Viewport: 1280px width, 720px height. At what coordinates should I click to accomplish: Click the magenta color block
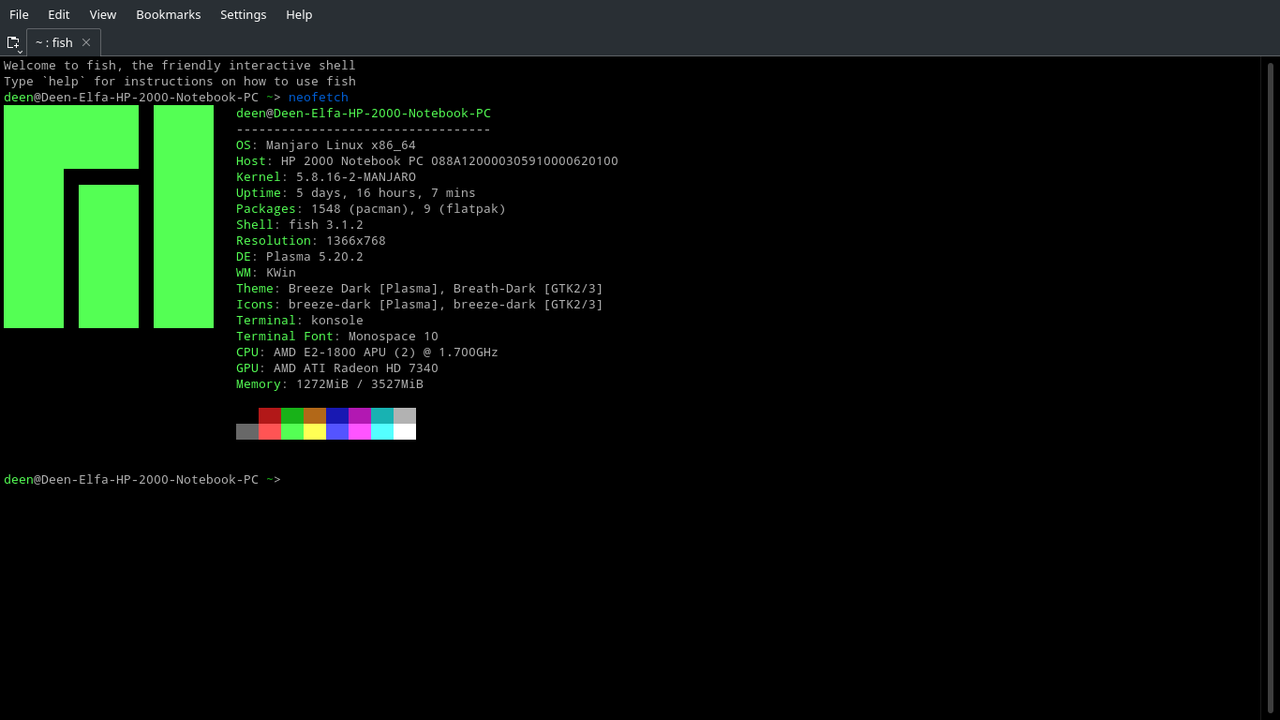point(360,431)
